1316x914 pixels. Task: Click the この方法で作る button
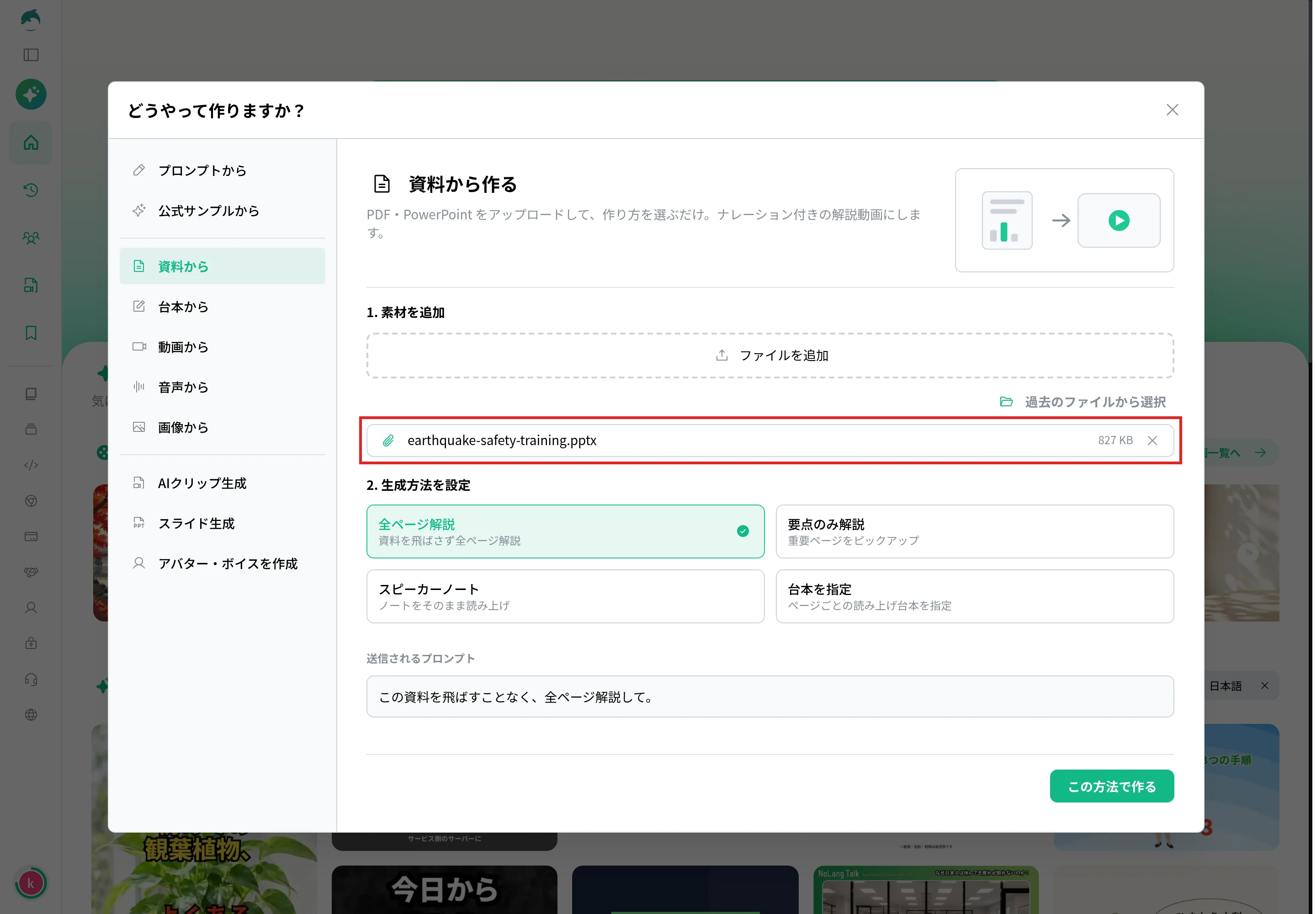pyautogui.click(x=1112, y=786)
